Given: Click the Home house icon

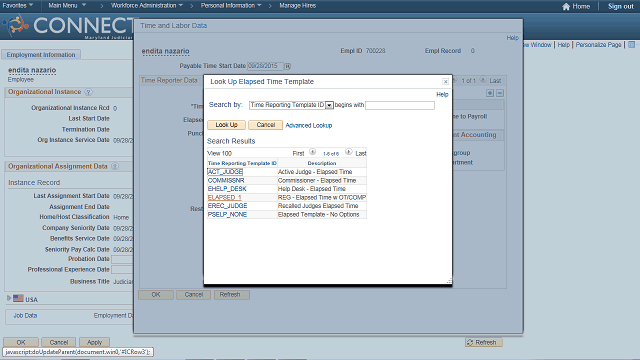Looking at the screenshot, I should [566, 7].
